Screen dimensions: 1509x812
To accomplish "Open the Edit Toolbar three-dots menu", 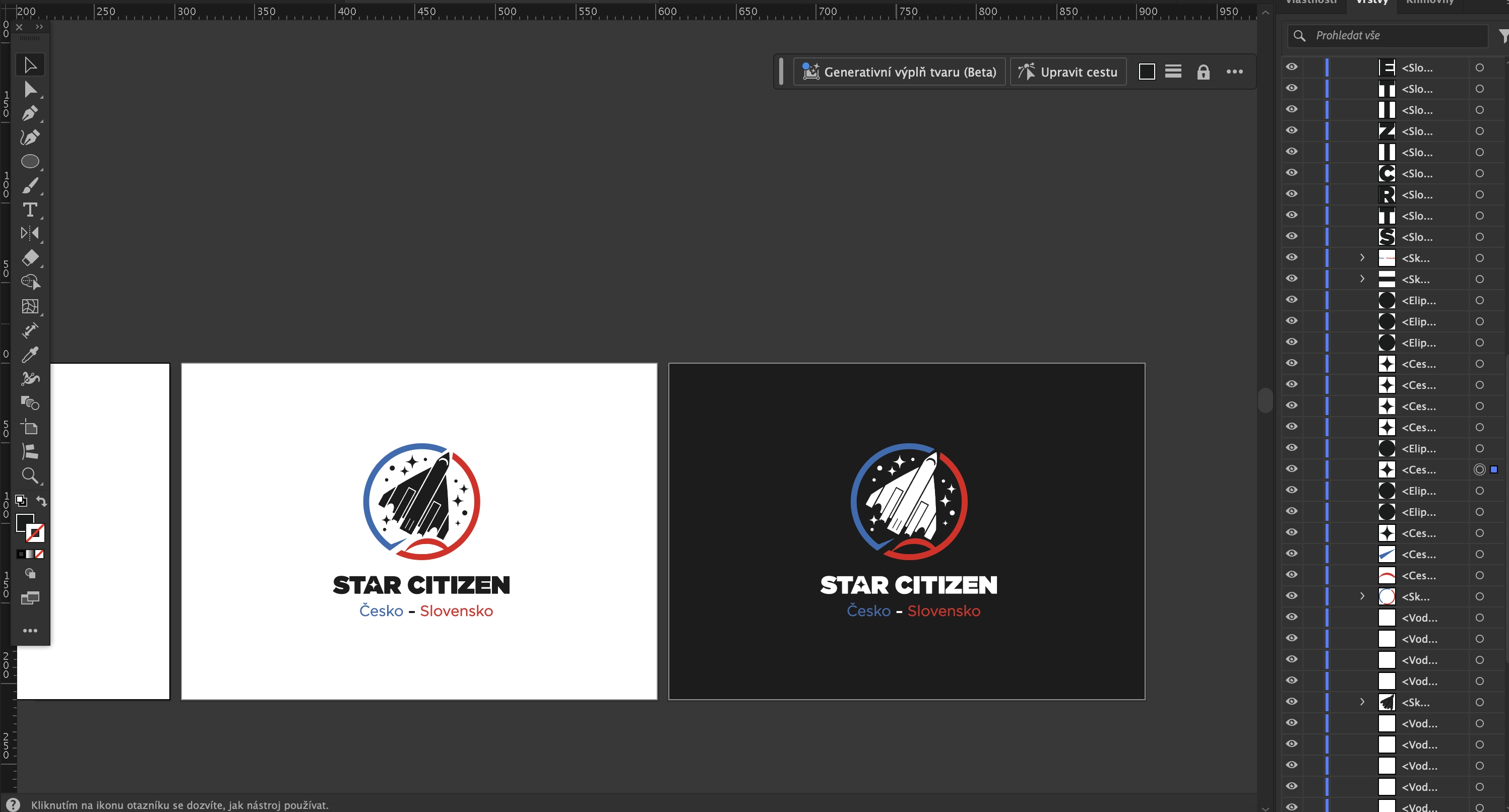I will click(x=30, y=631).
